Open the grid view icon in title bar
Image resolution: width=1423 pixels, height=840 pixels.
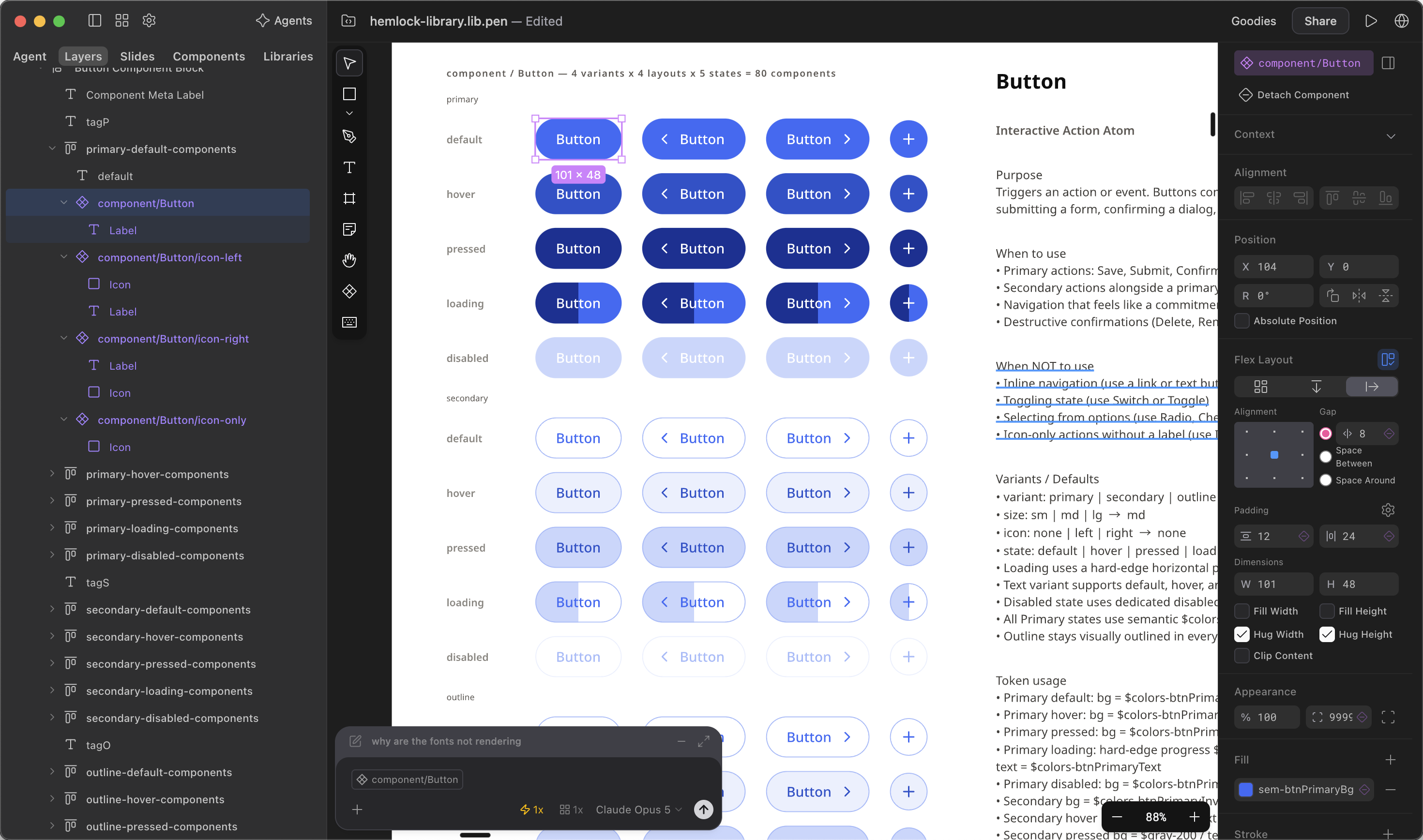[121, 21]
